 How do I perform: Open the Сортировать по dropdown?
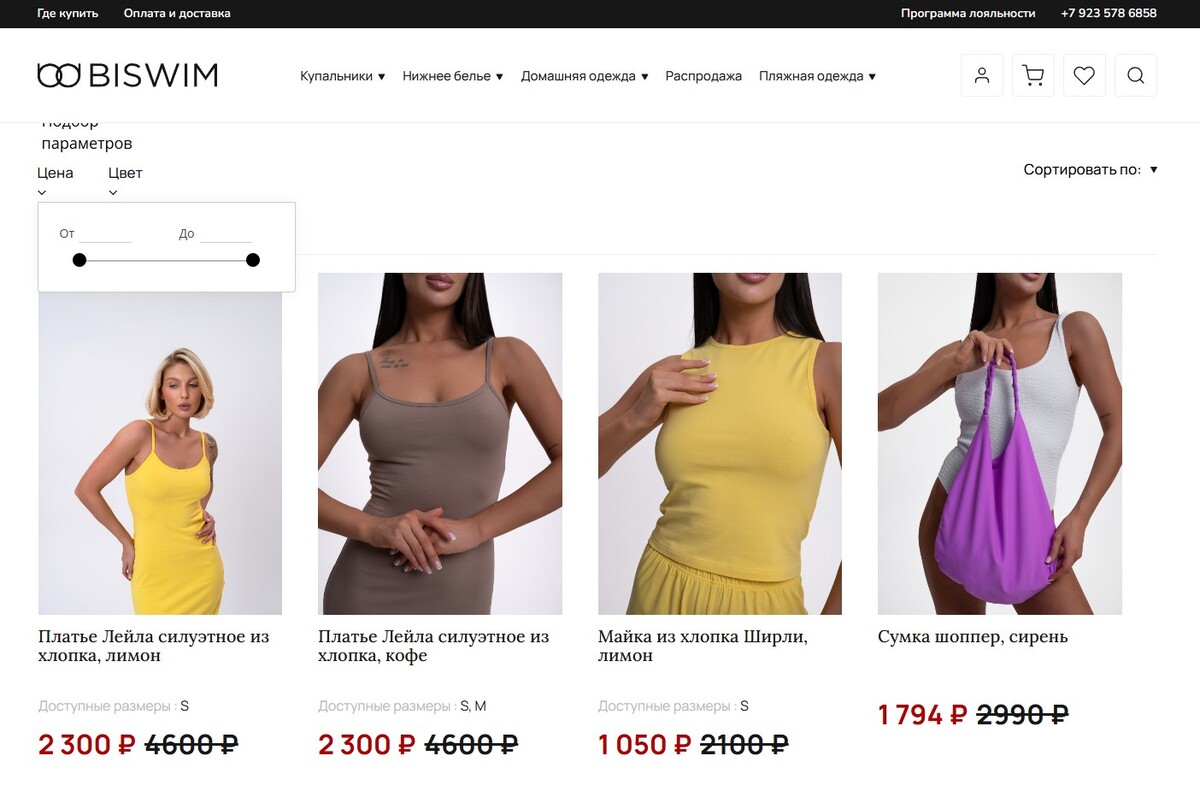[1090, 170]
